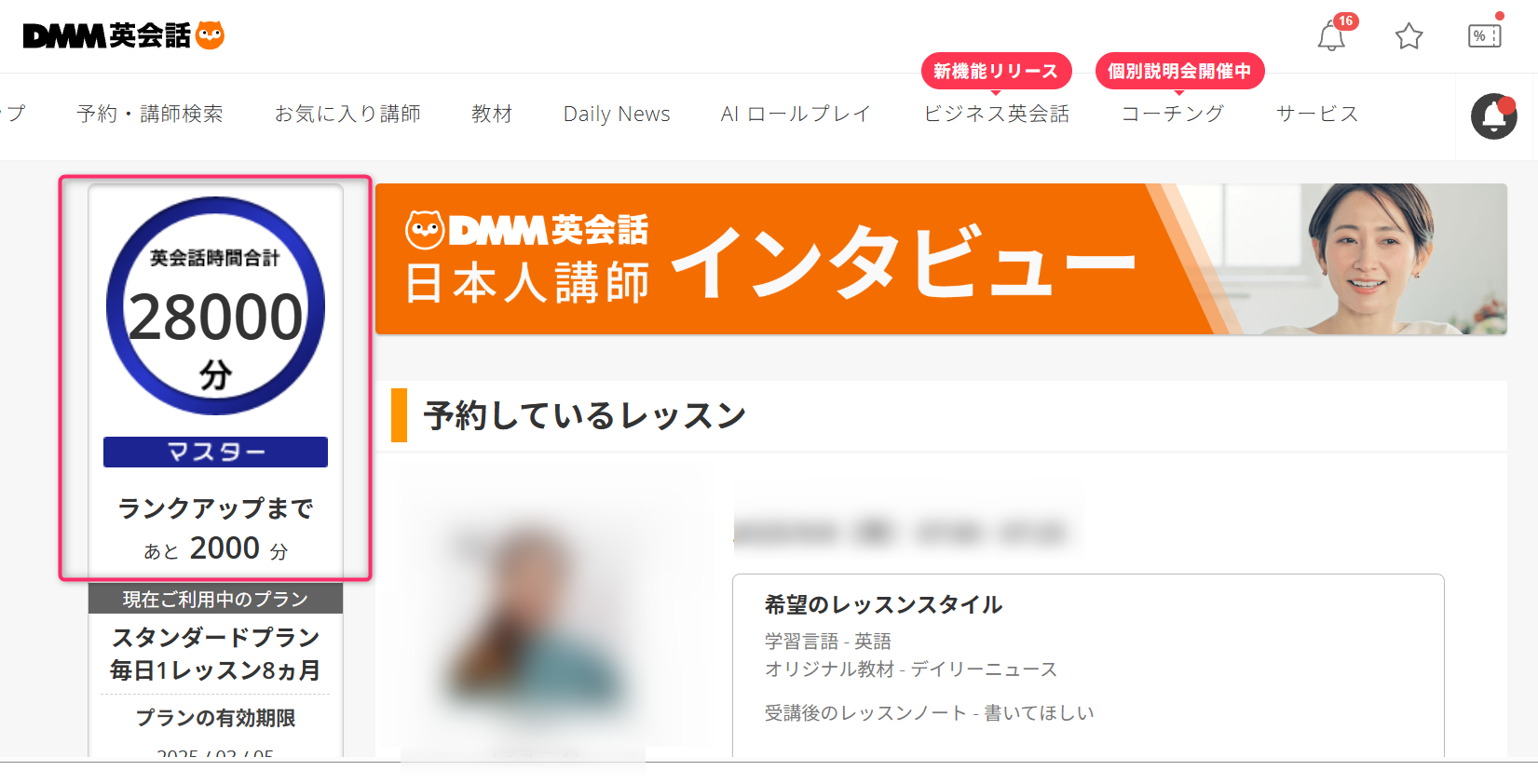Click the DMM英会話 owl logo
This screenshot has height=784, width=1538.
click(124, 35)
